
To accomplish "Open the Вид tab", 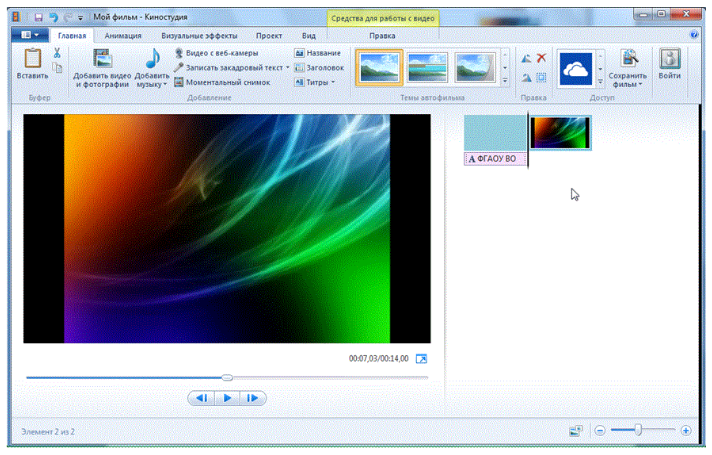I will pyautogui.click(x=309, y=35).
